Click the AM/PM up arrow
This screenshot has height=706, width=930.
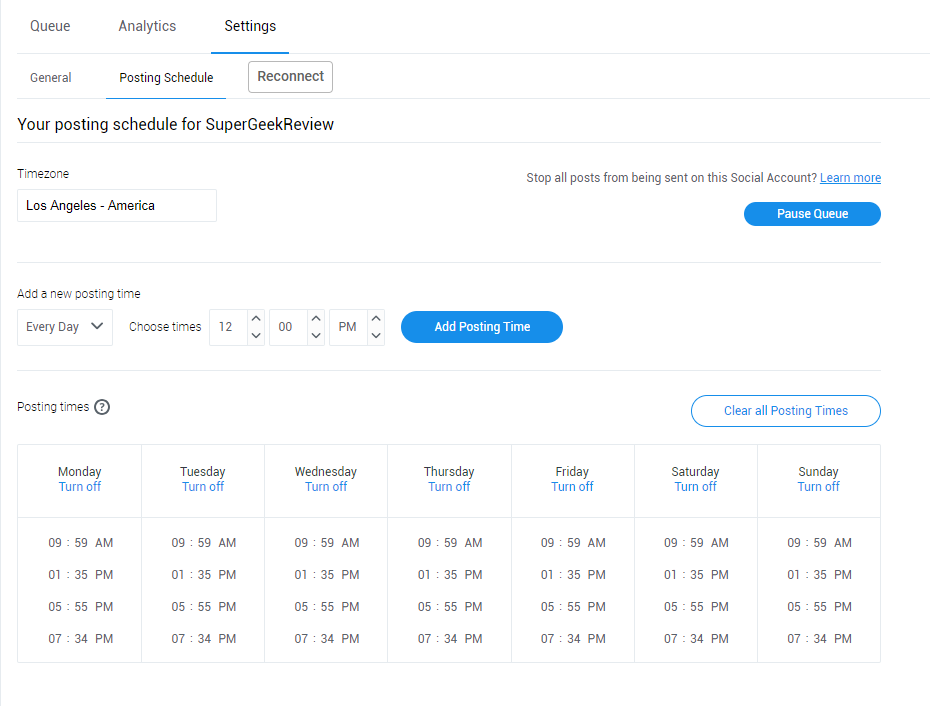coord(375,320)
